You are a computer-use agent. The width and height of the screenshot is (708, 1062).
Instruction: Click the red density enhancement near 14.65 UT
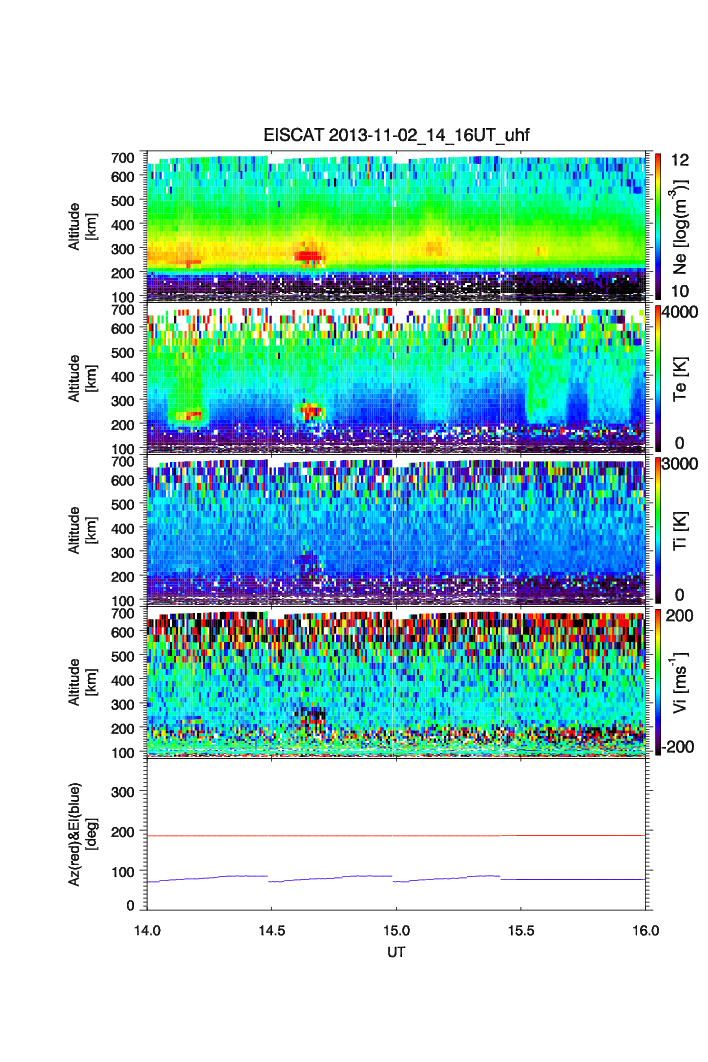(x=309, y=256)
